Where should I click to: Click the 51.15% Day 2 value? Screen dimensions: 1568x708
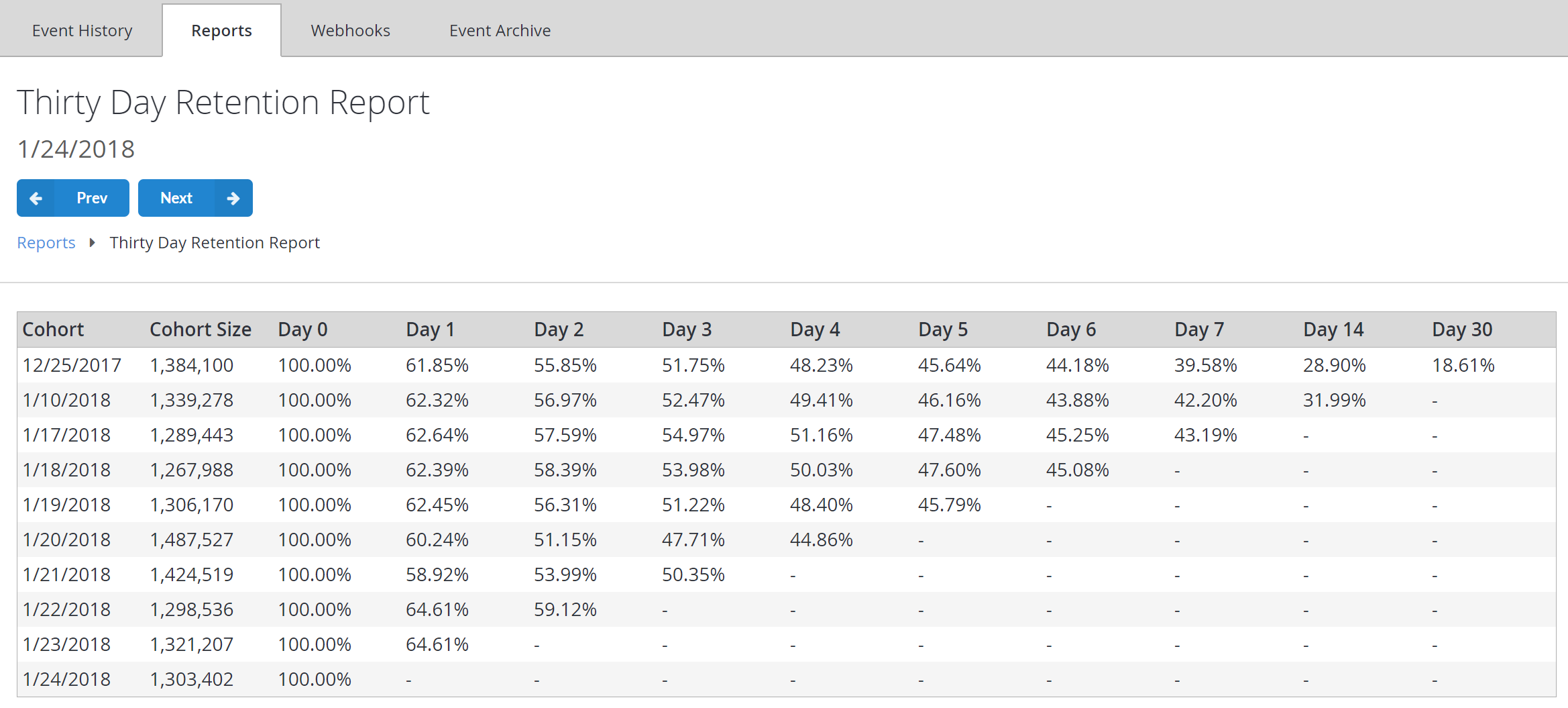565,540
